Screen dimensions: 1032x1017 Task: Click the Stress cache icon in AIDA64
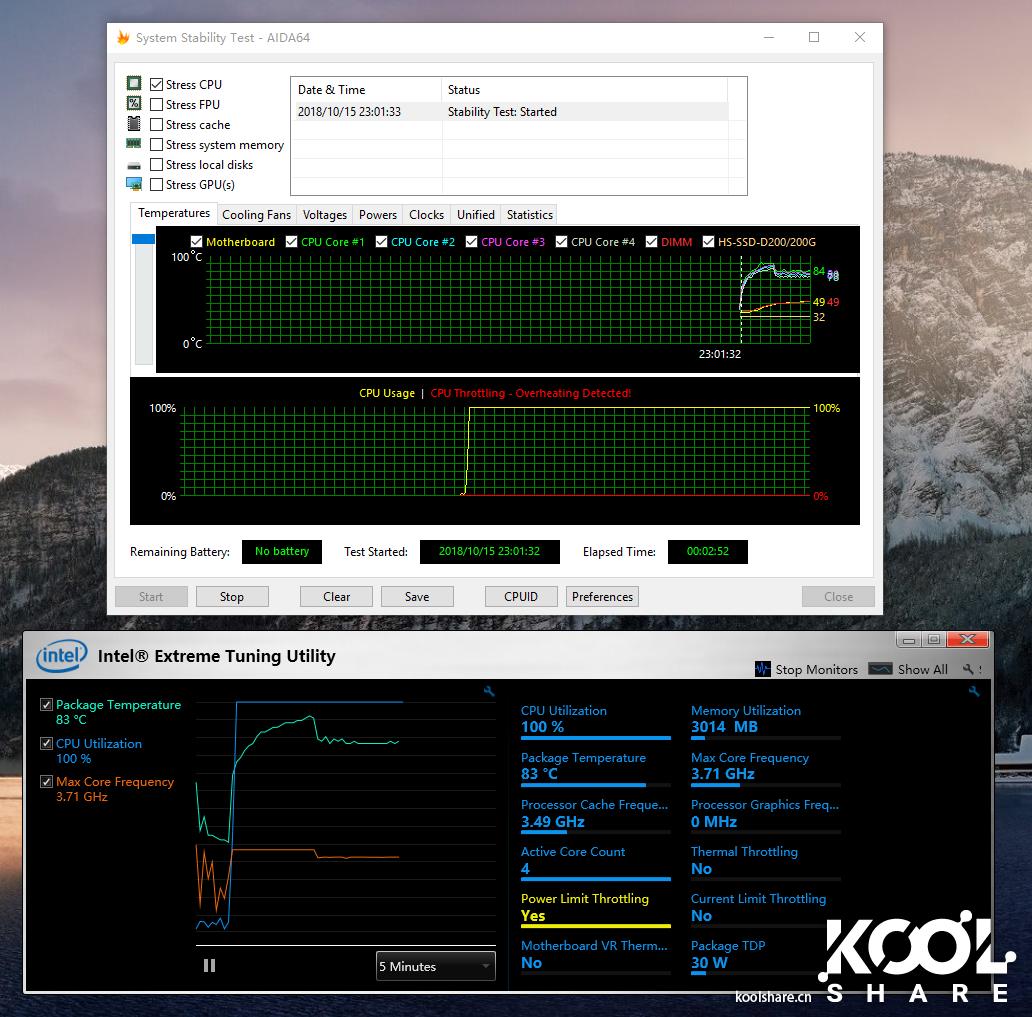coord(134,124)
